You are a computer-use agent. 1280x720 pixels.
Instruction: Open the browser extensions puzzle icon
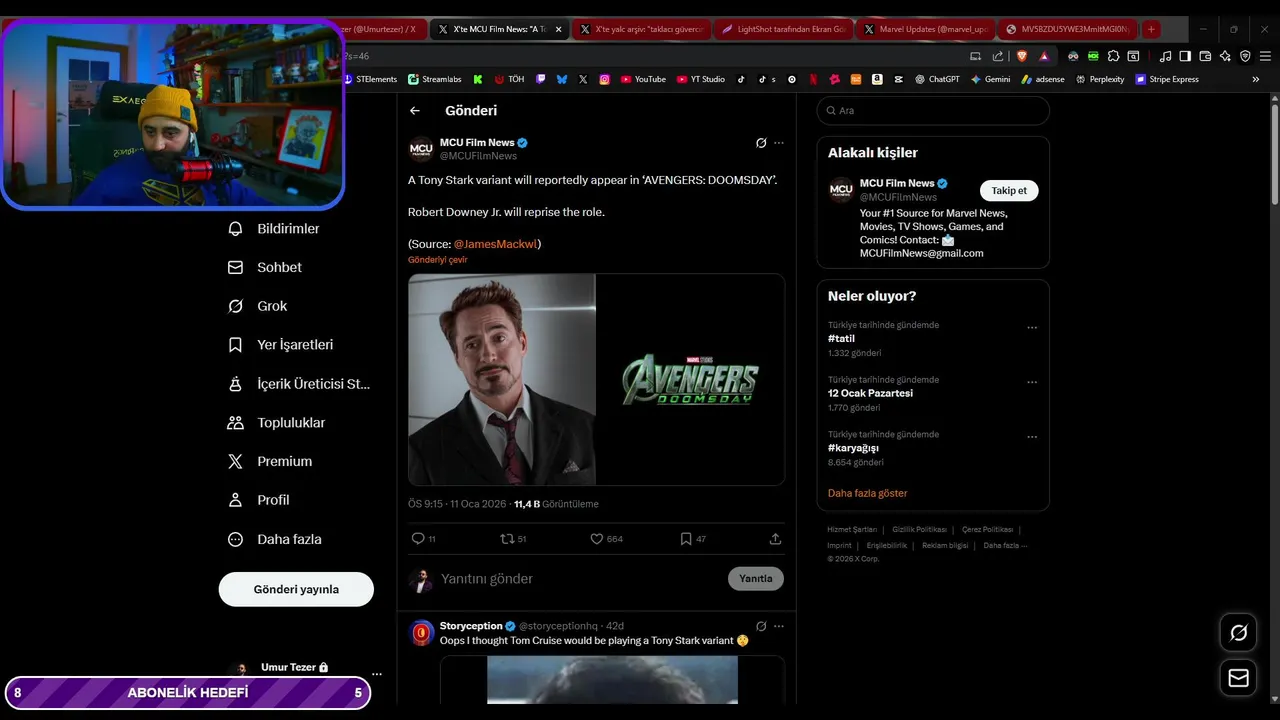1113,56
